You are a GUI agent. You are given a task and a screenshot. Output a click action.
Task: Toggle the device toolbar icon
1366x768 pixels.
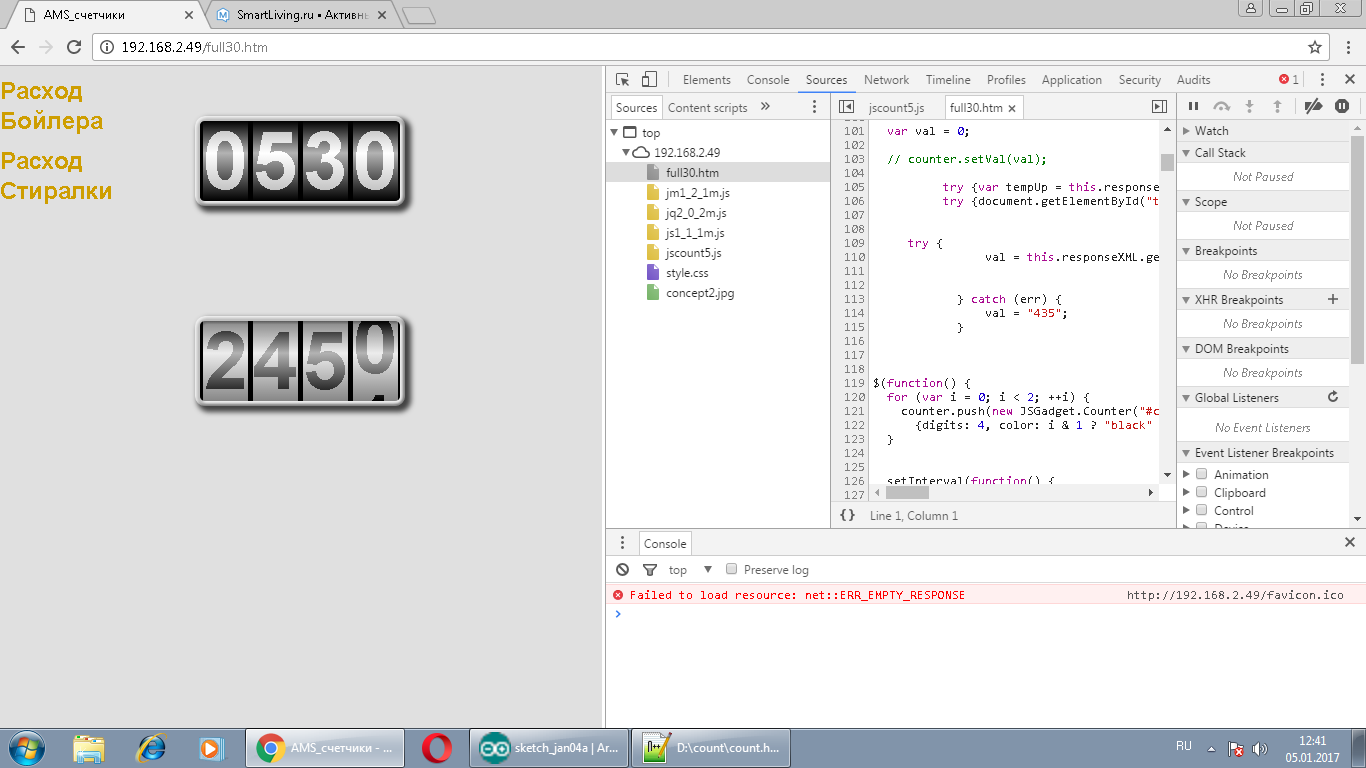point(649,80)
